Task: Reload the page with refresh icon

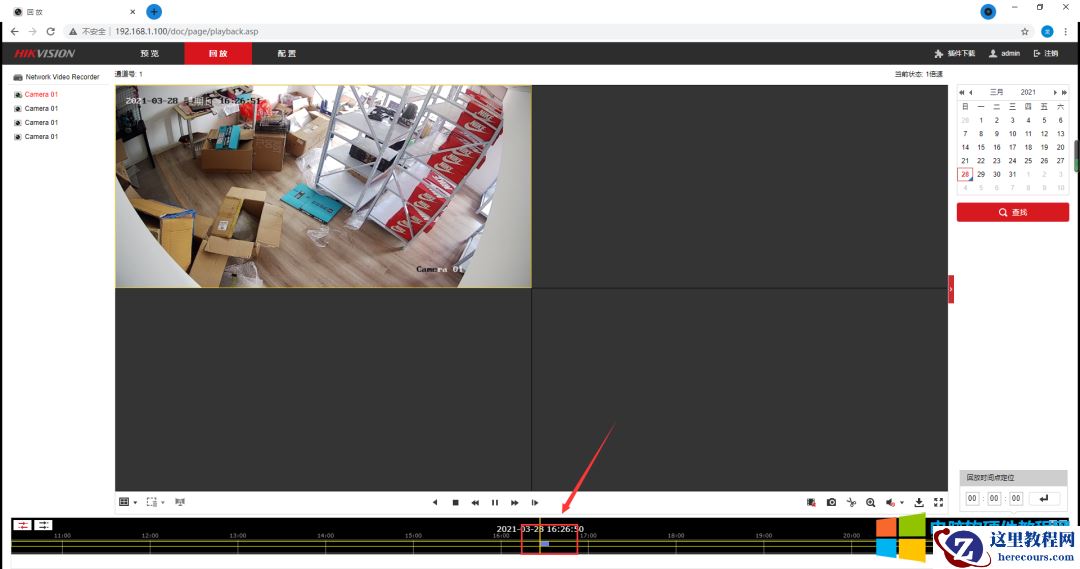Action: click(x=50, y=32)
